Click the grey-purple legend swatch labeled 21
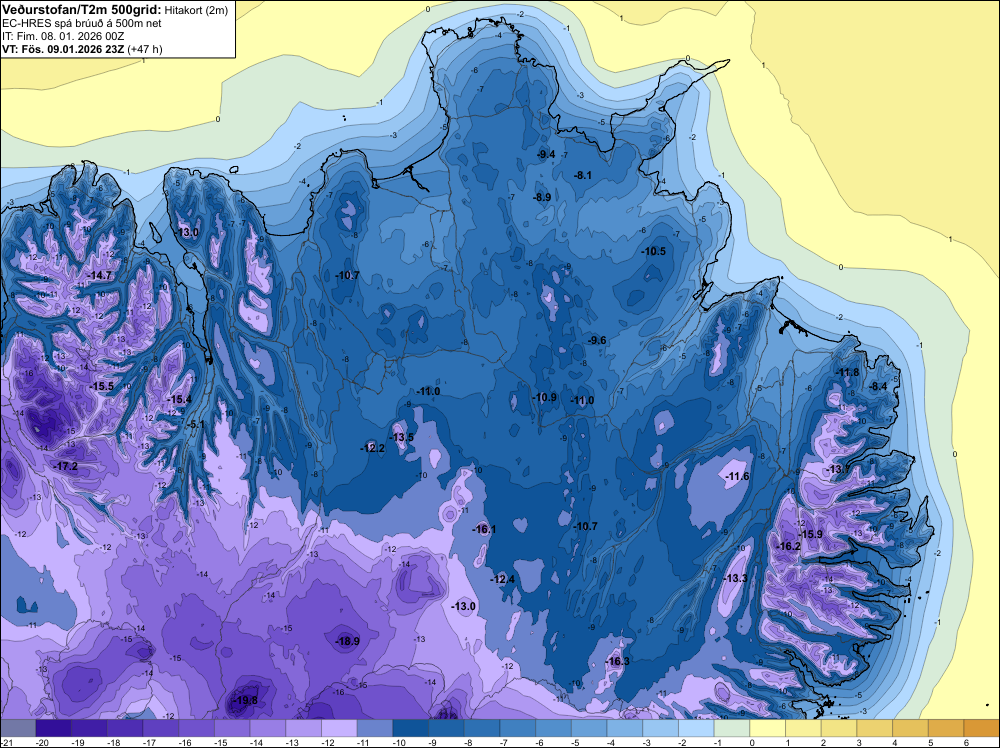Image resolution: width=1000 pixels, height=748 pixels. click(x=18, y=728)
